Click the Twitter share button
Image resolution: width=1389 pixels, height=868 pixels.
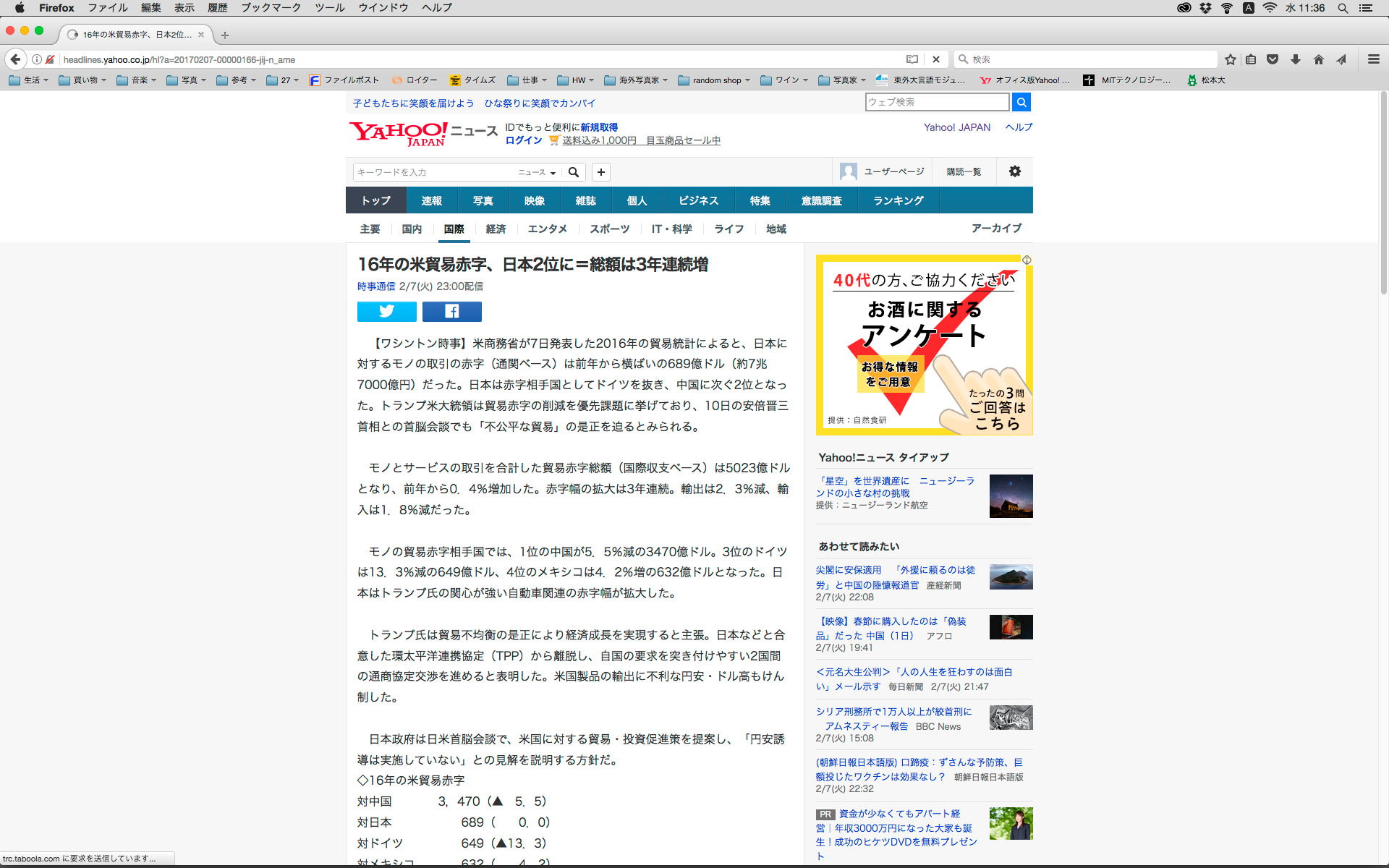(x=386, y=311)
